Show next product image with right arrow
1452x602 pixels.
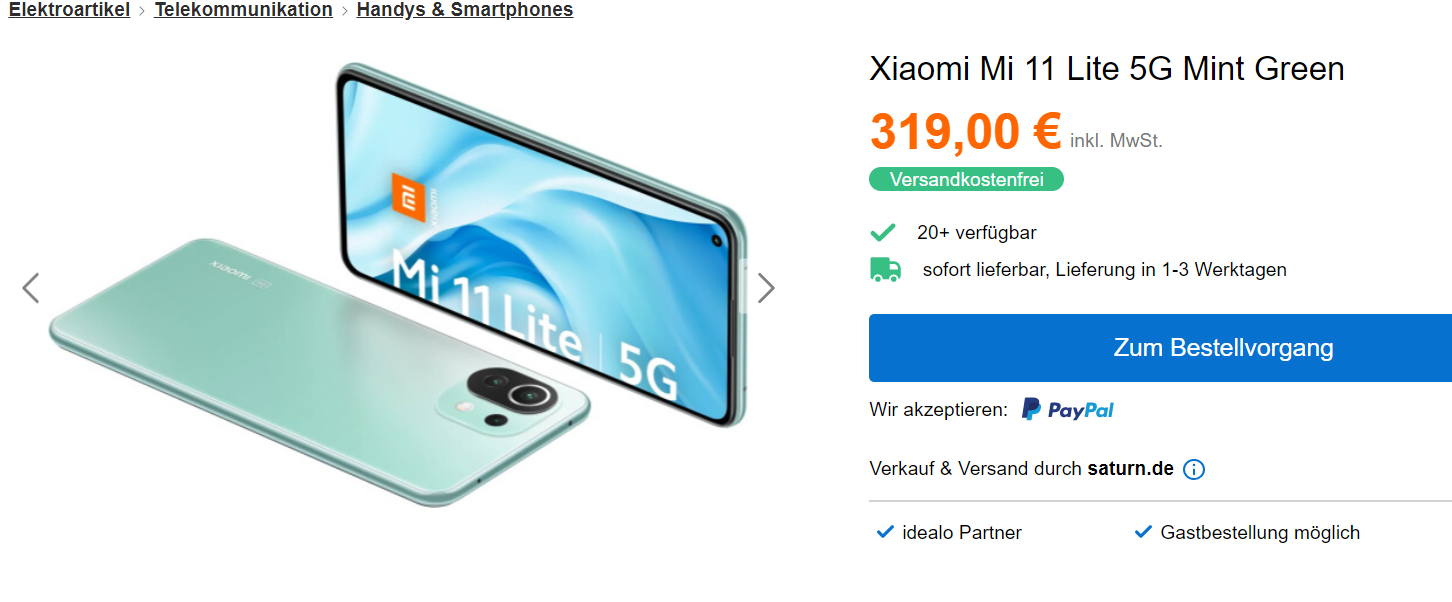(x=766, y=288)
